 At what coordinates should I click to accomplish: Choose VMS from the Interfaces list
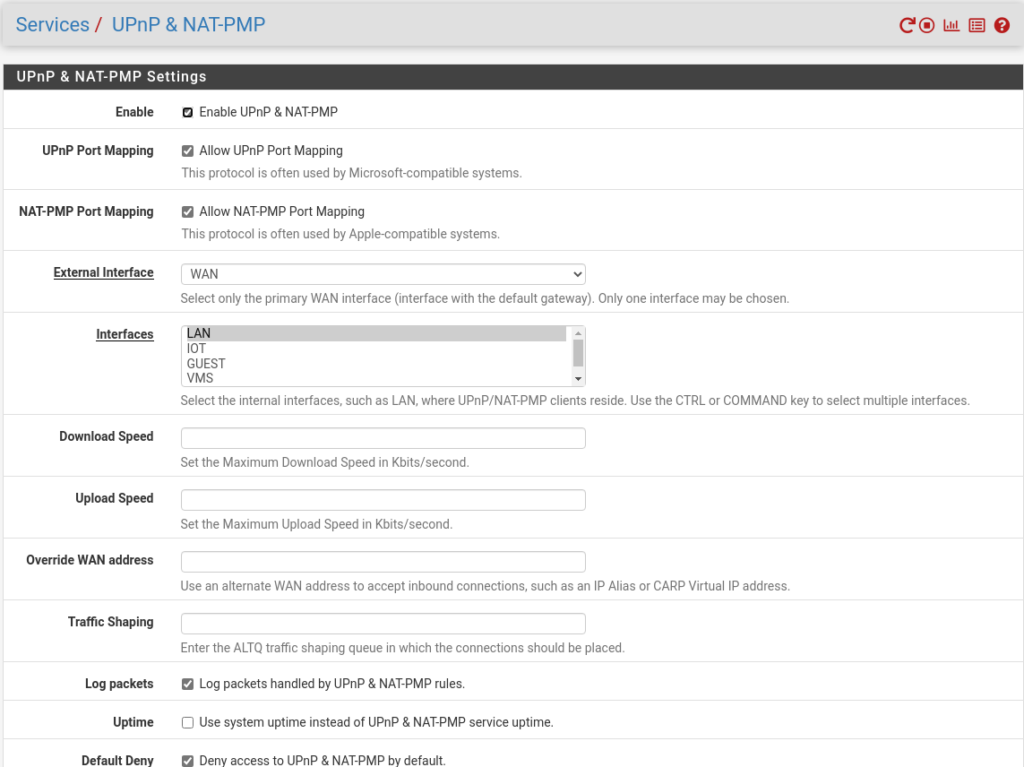click(x=200, y=379)
